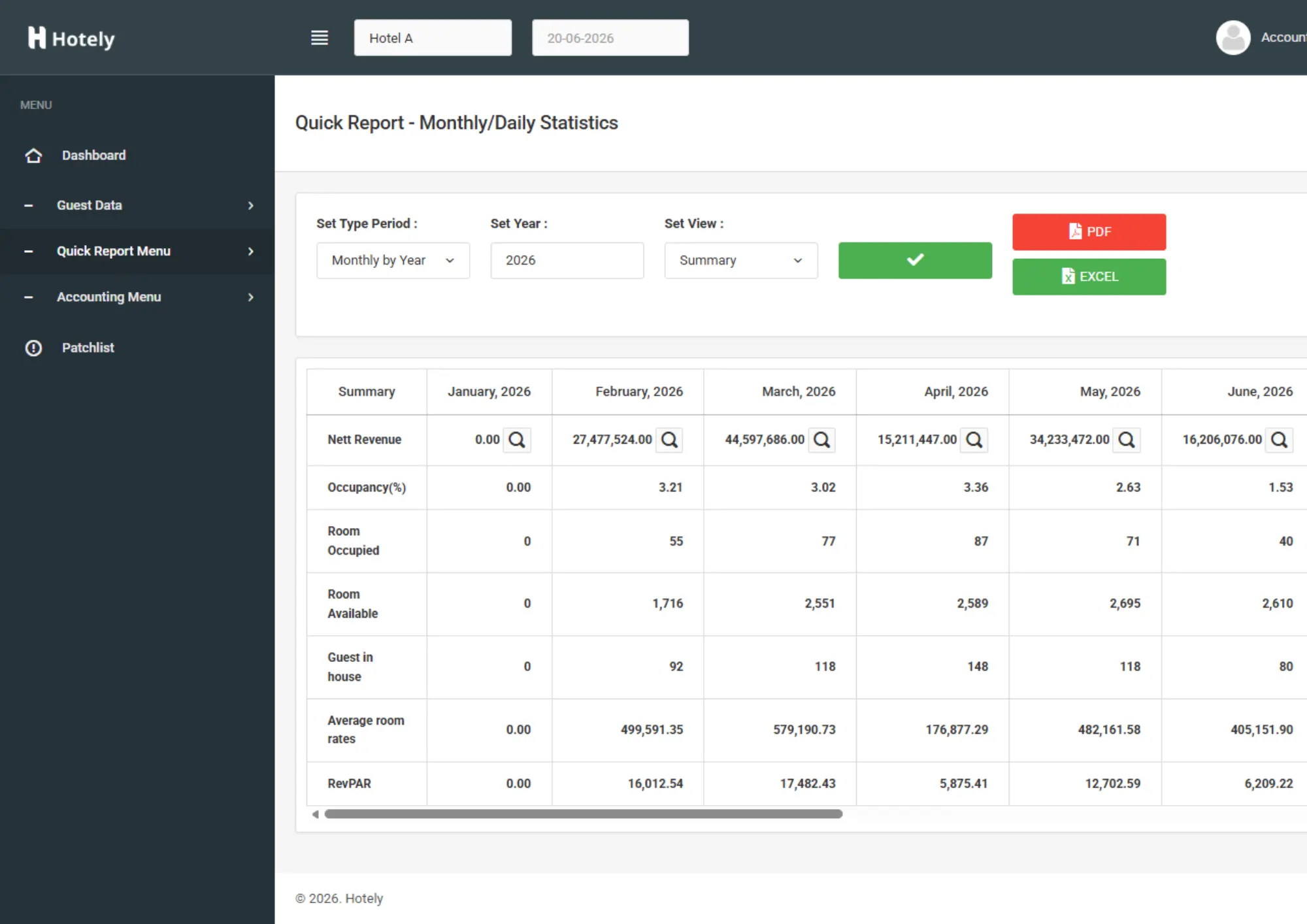Open the Hotely logo home

click(71, 38)
